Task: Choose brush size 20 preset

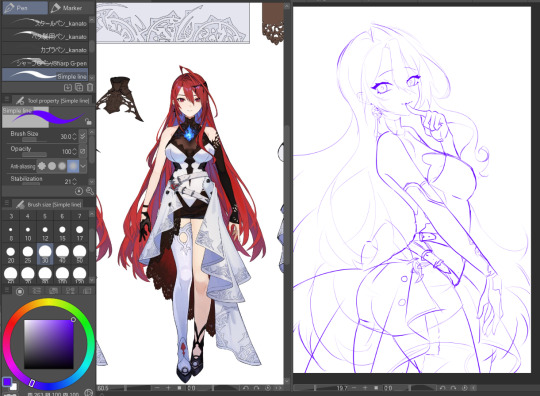Action: point(11,254)
